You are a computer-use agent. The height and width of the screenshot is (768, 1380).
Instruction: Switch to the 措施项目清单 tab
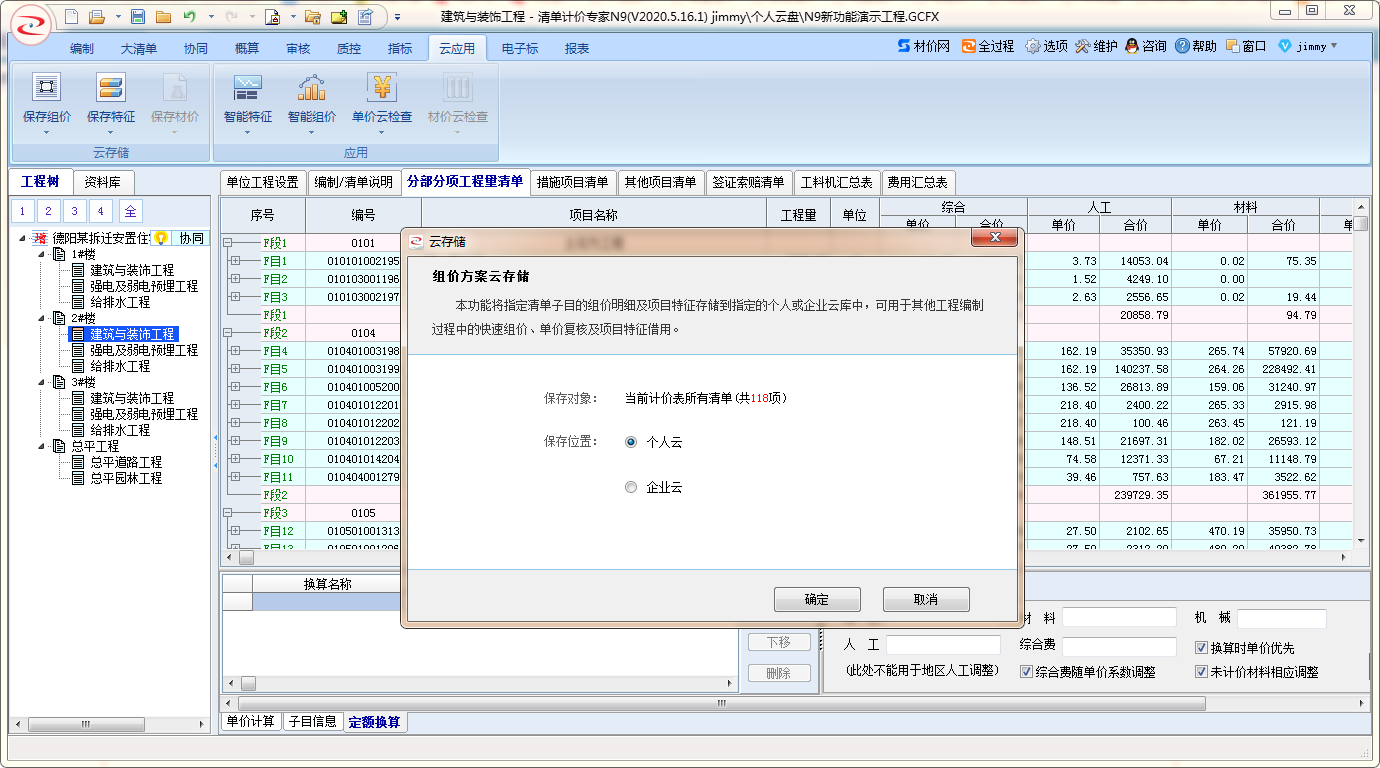573,182
